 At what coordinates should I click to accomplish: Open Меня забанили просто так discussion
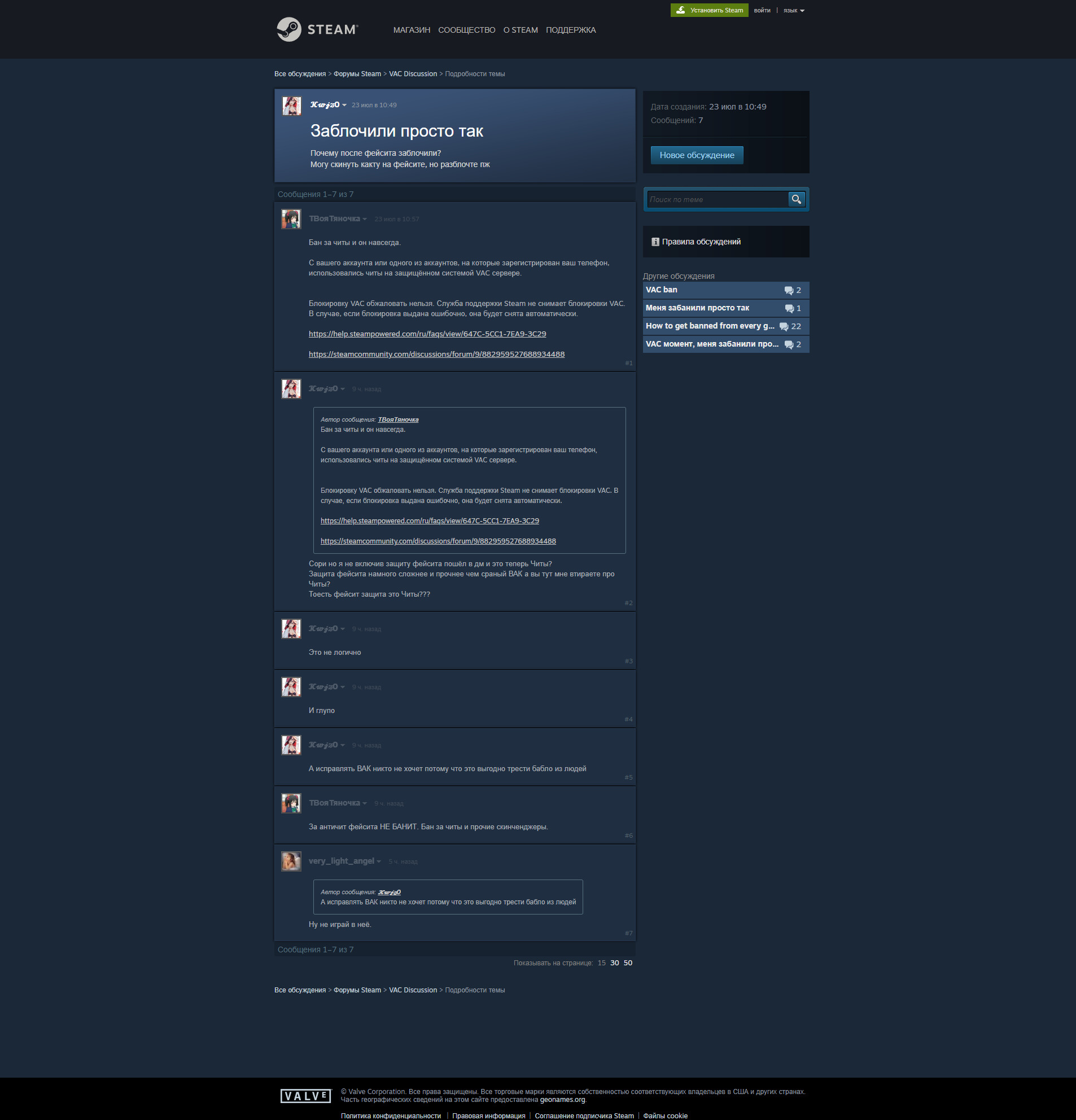[726, 308]
